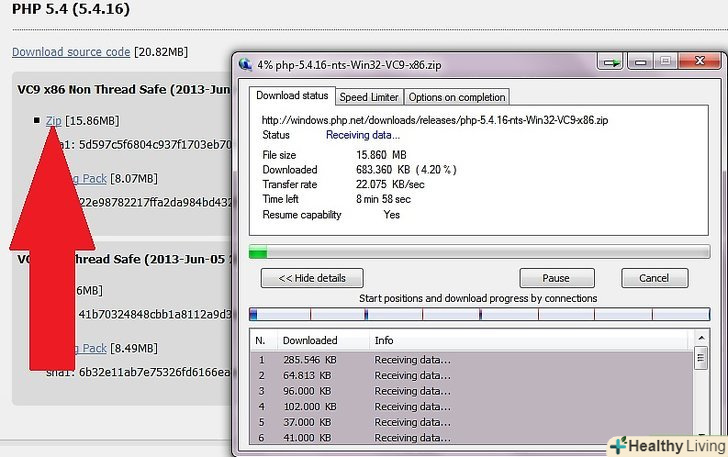Select connection row 5 with 37.000 KB
Viewport: 728px width, 457px height.
tap(471, 422)
